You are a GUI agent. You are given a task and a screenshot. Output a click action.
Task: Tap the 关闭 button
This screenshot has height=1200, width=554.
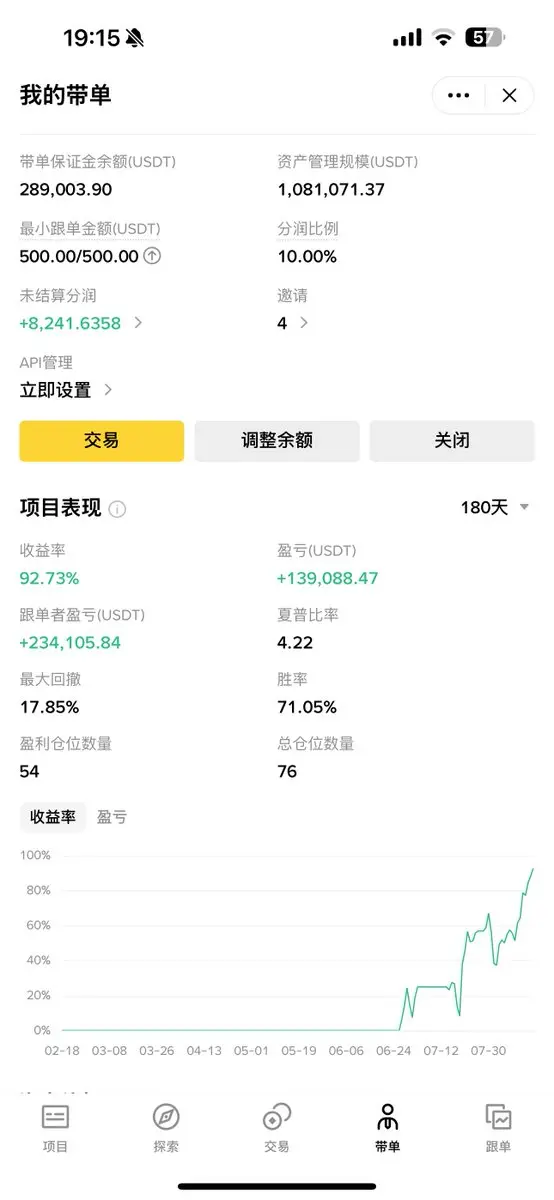[x=452, y=441]
